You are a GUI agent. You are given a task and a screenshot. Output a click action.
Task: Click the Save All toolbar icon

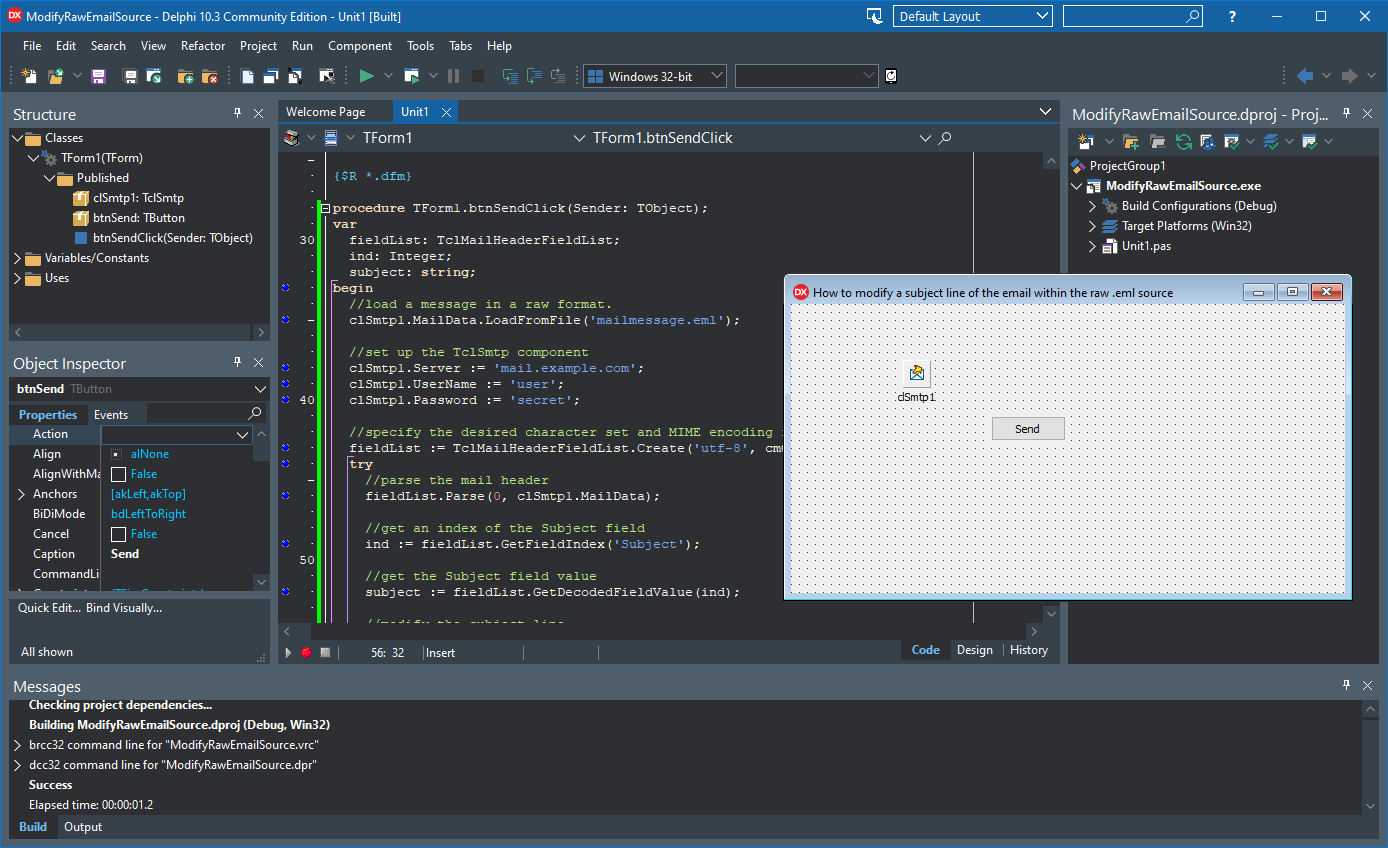(130, 76)
